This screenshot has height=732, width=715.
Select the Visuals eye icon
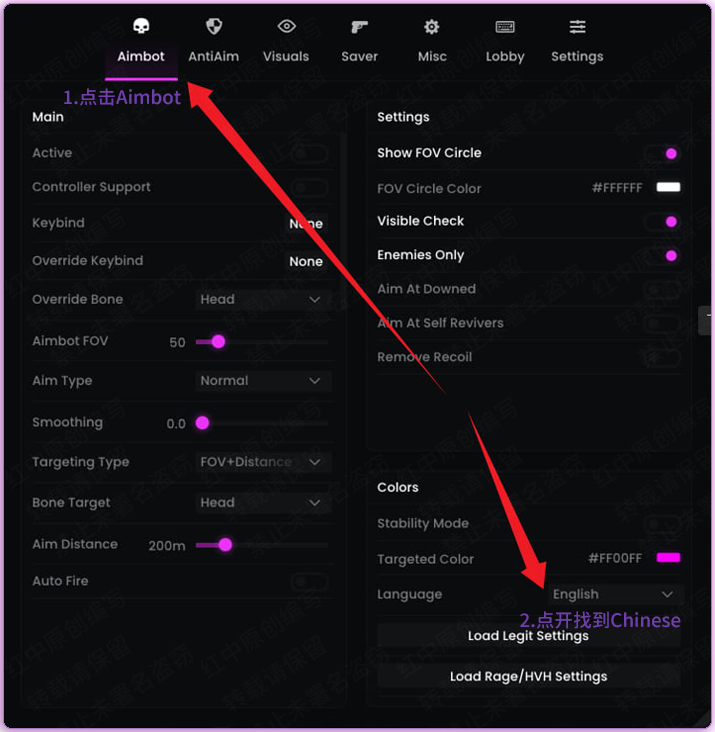[286, 27]
